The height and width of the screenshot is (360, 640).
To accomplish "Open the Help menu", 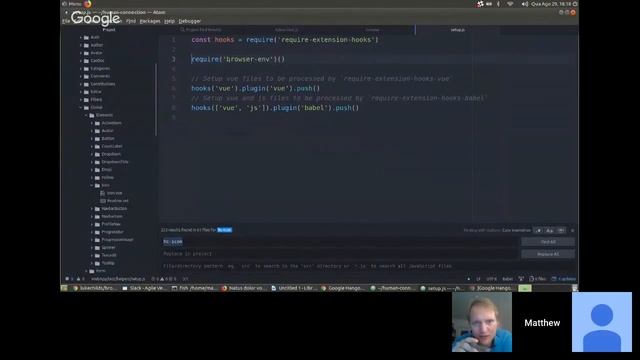I will click(x=169, y=21).
